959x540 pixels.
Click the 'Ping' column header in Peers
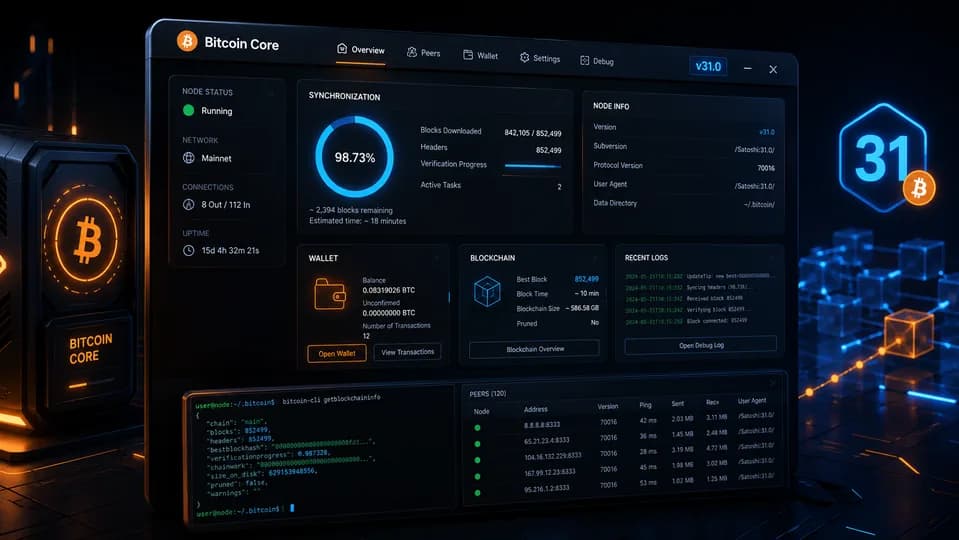(x=645, y=405)
